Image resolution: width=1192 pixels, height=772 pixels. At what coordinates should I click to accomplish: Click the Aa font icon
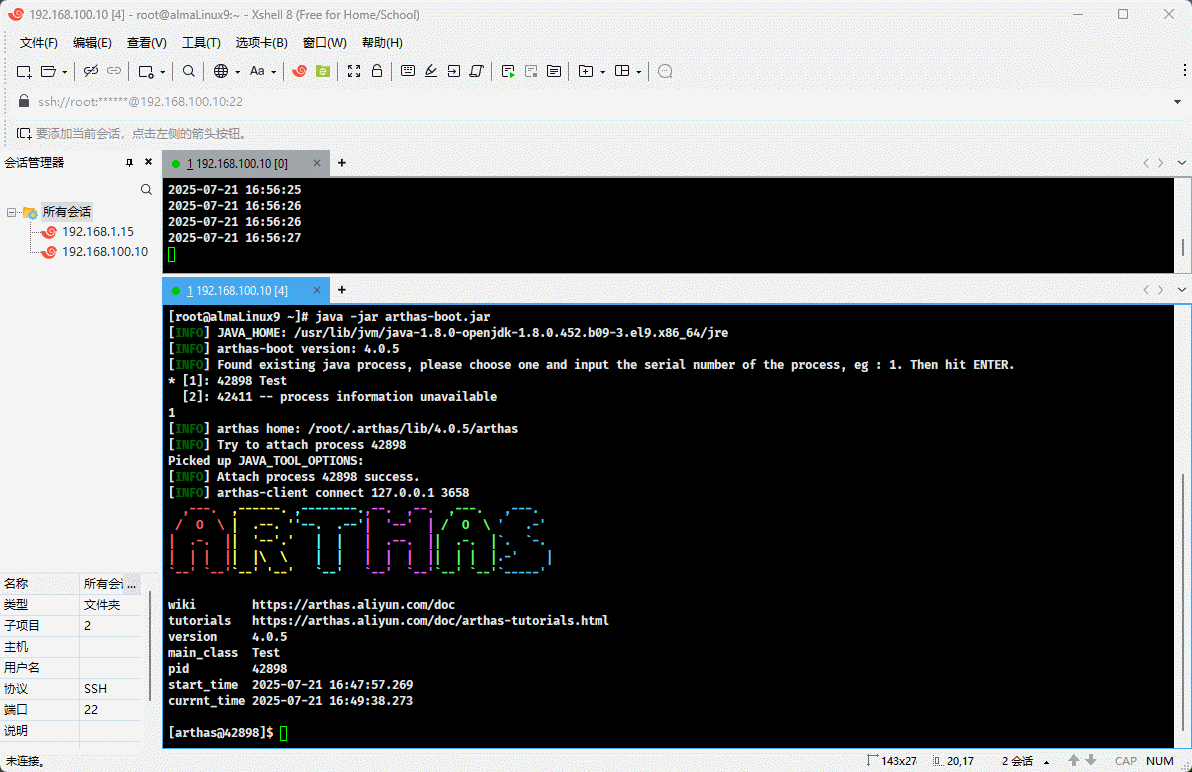pyautogui.click(x=257, y=71)
